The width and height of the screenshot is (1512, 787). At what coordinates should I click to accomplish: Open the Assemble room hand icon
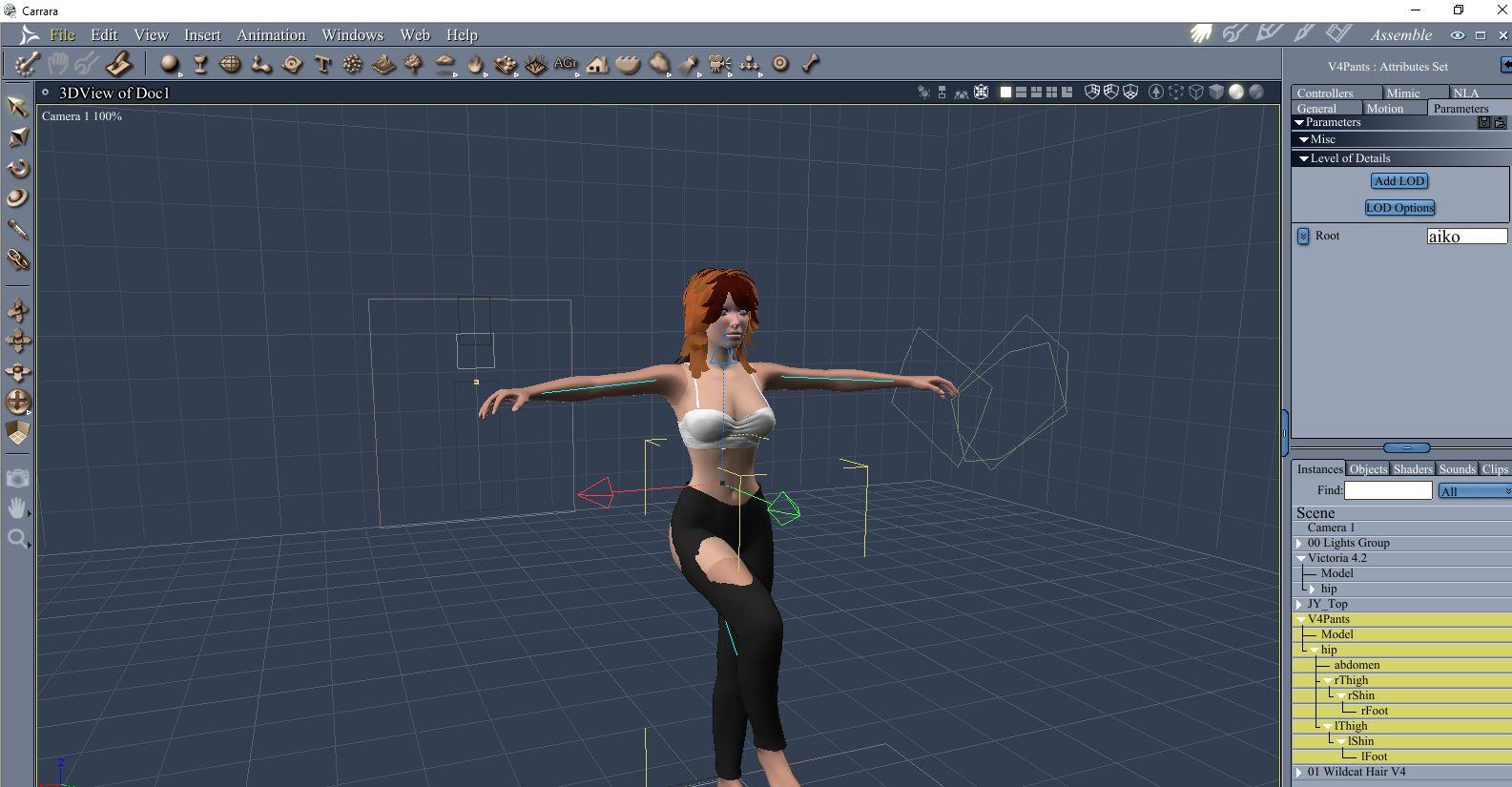(1201, 34)
